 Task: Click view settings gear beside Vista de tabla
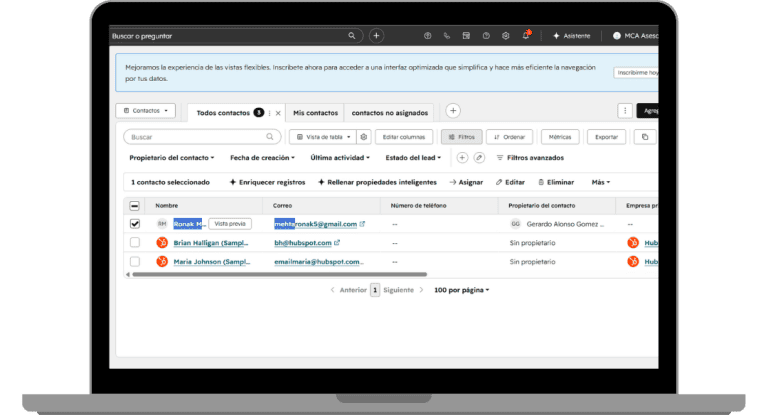(x=364, y=137)
